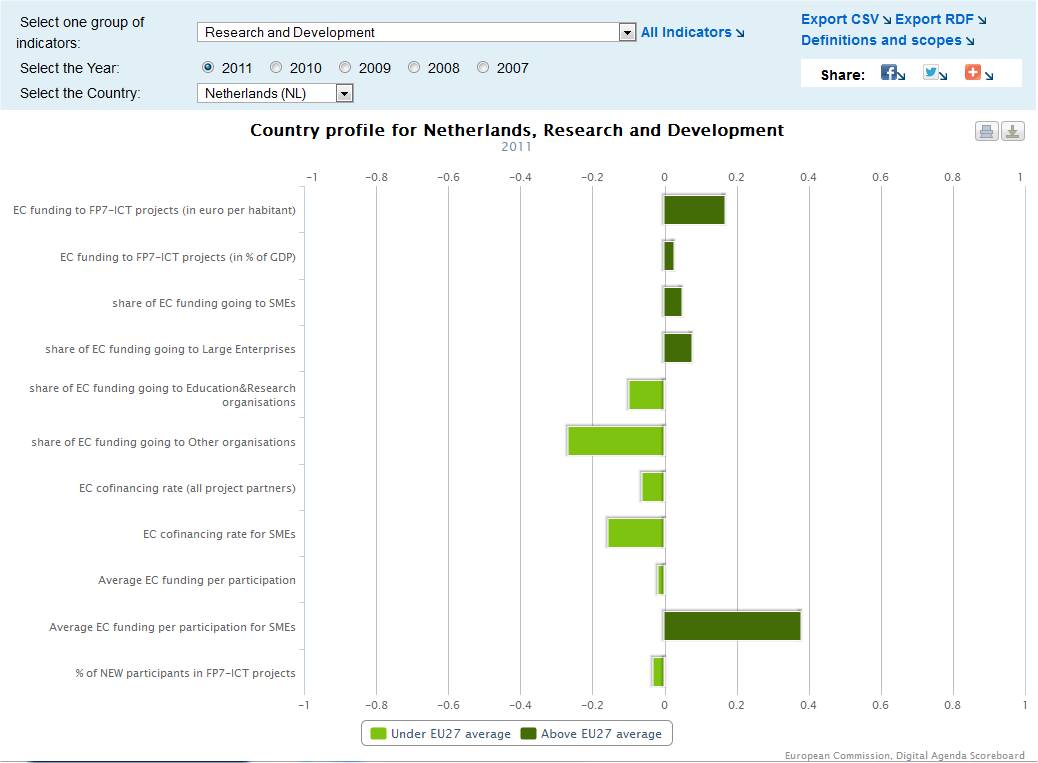Click the Export CSV link
The width and height of the screenshot is (1038, 763).
tap(840, 19)
